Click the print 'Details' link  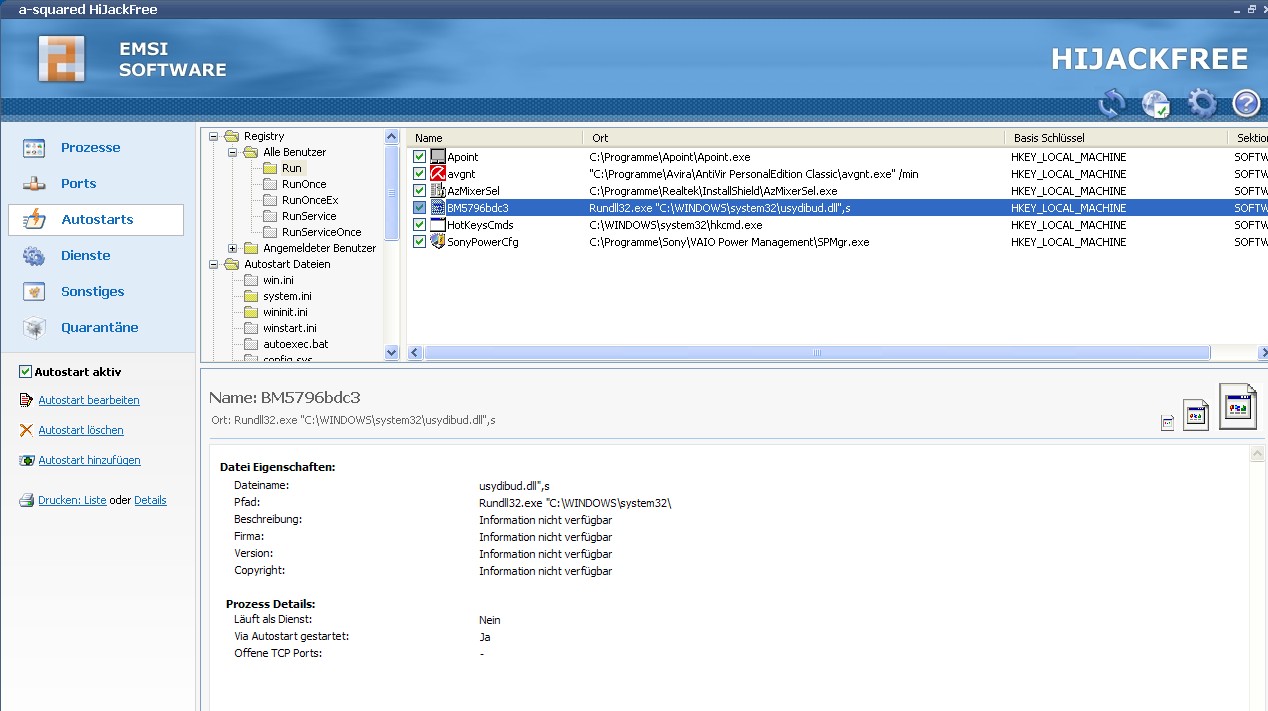click(150, 500)
